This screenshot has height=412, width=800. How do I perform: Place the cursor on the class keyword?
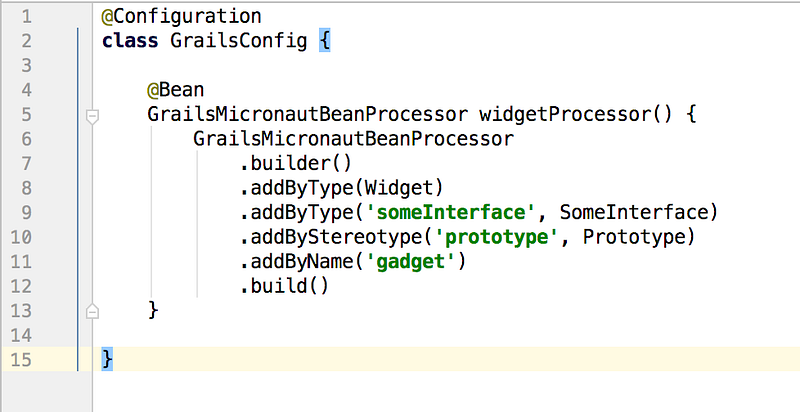(x=130, y=41)
